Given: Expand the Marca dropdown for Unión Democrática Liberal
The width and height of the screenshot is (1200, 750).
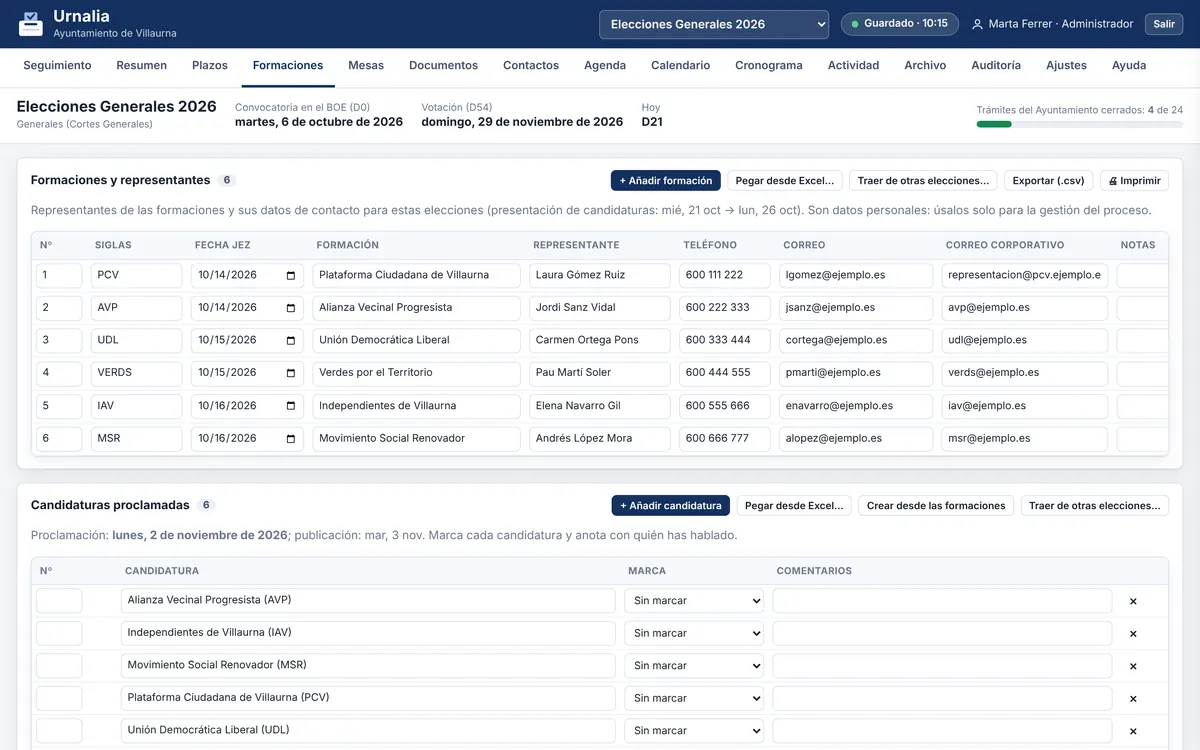Looking at the screenshot, I should click(694, 731).
